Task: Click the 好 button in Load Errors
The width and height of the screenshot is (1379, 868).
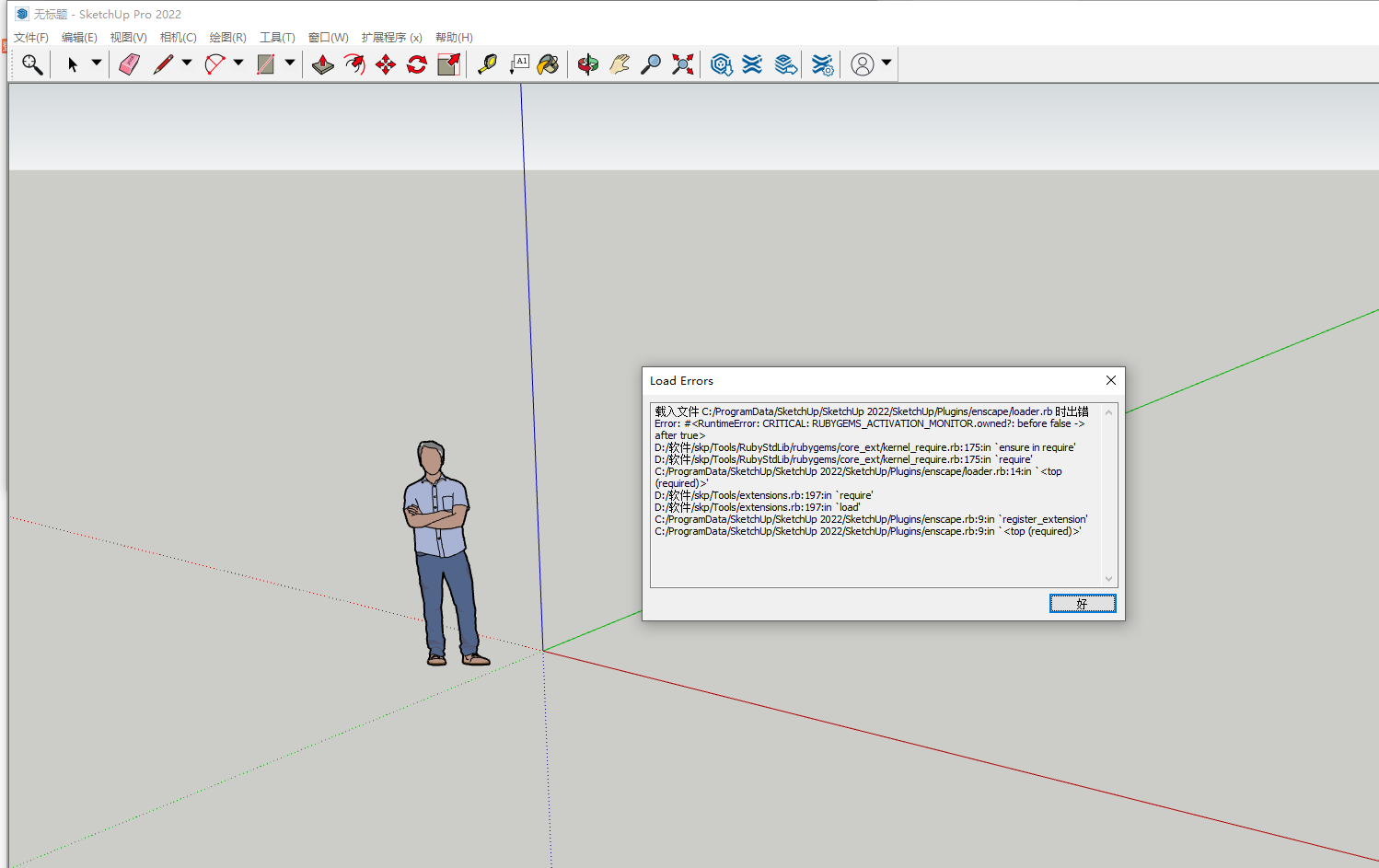Action: pyautogui.click(x=1082, y=603)
